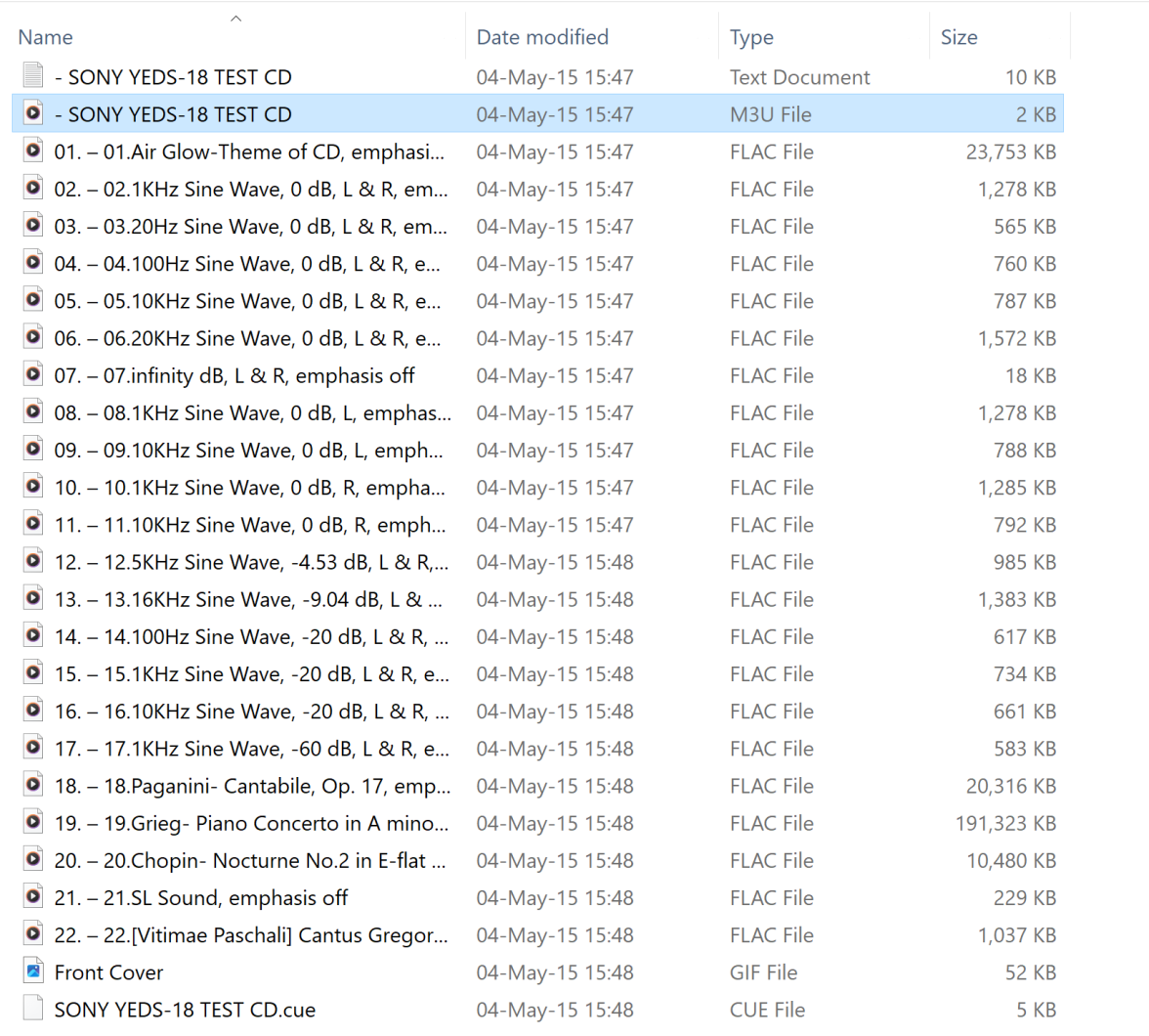
Task: Select file 13.16KHz Sine Wave, -9.04 dB
Action: pyautogui.click(x=248, y=600)
